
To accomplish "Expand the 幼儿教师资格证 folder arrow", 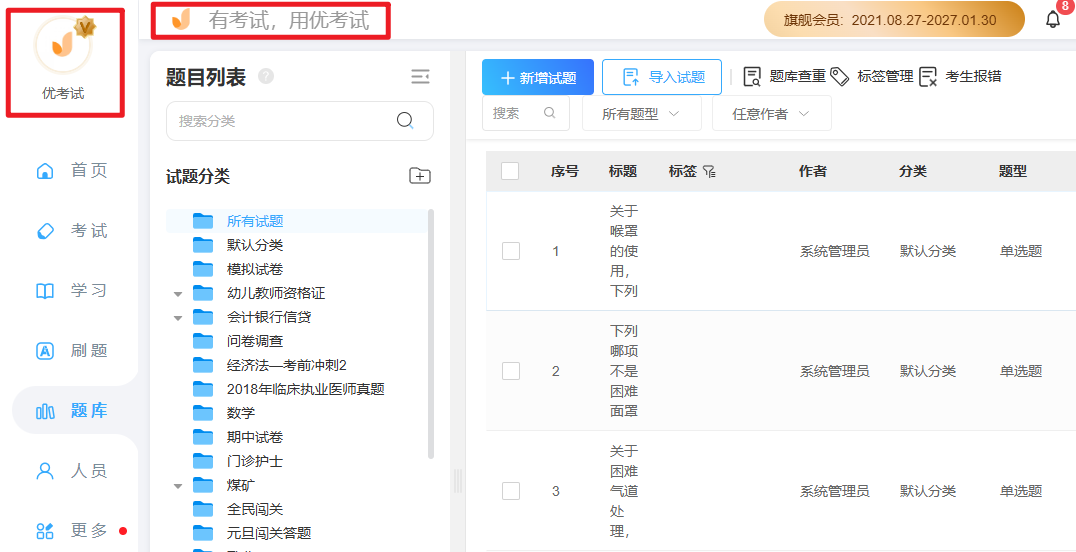I will click(178, 294).
